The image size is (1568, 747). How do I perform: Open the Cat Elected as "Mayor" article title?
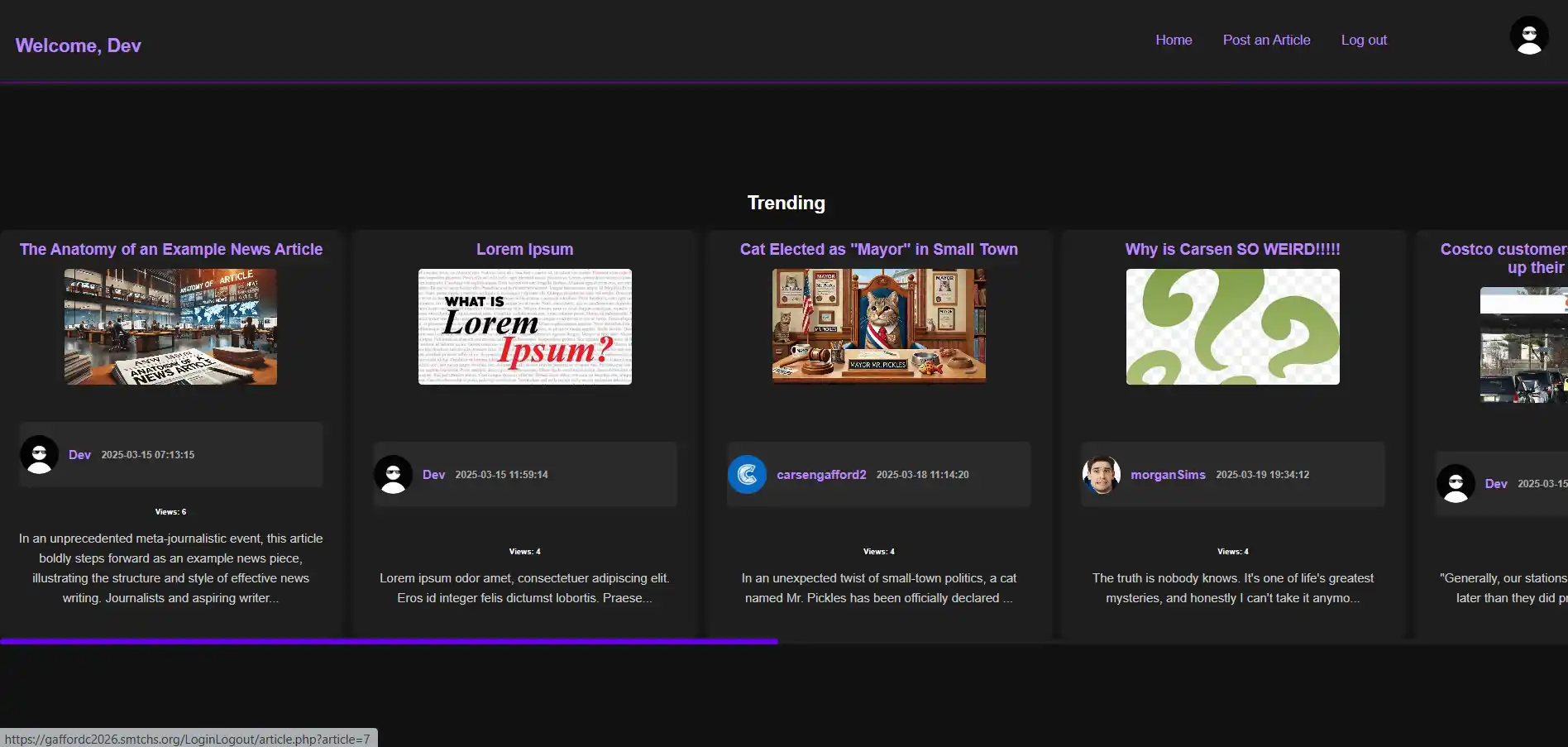[878, 249]
